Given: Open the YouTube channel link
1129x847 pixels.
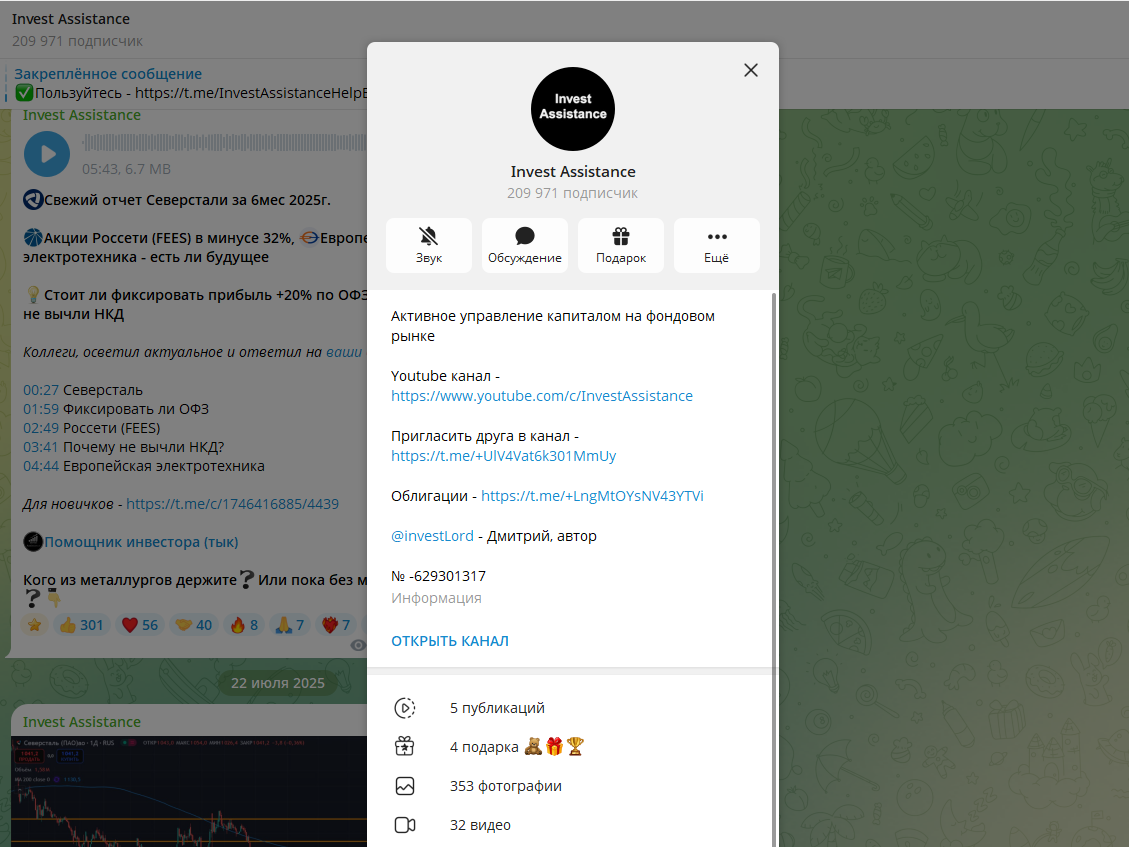Looking at the screenshot, I should 541,396.
